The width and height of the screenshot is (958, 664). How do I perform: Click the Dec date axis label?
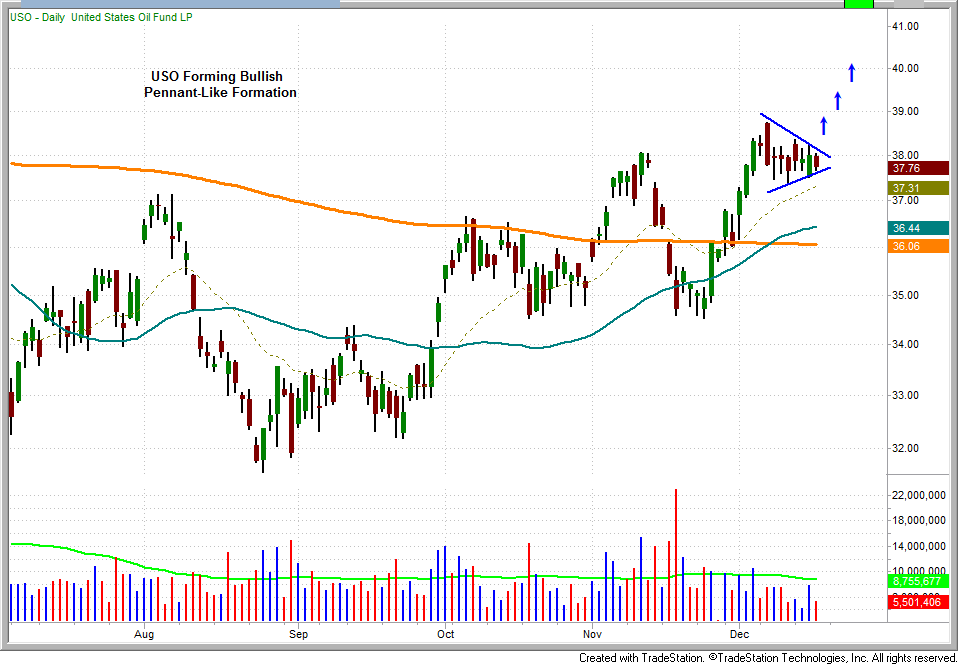click(x=739, y=634)
